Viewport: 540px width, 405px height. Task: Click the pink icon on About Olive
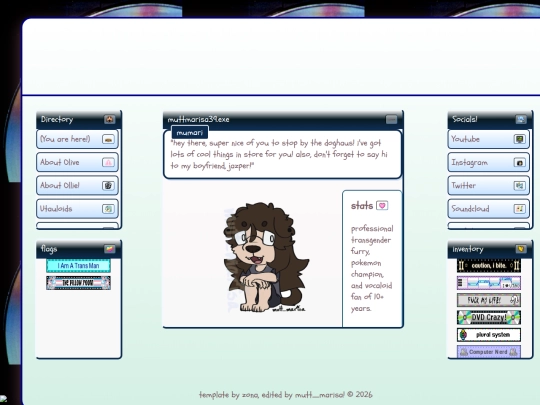[108, 162]
